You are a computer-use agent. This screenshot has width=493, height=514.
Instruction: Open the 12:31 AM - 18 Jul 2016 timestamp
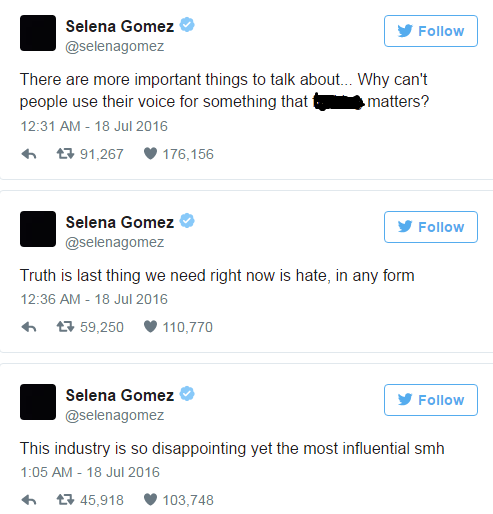[94, 126]
